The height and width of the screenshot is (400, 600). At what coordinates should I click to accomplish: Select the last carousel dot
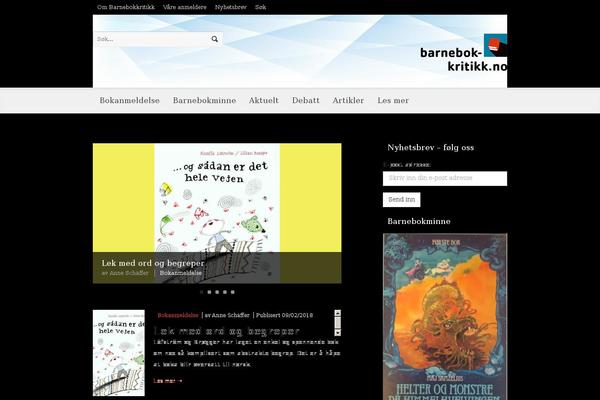click(x=233, y=292)
